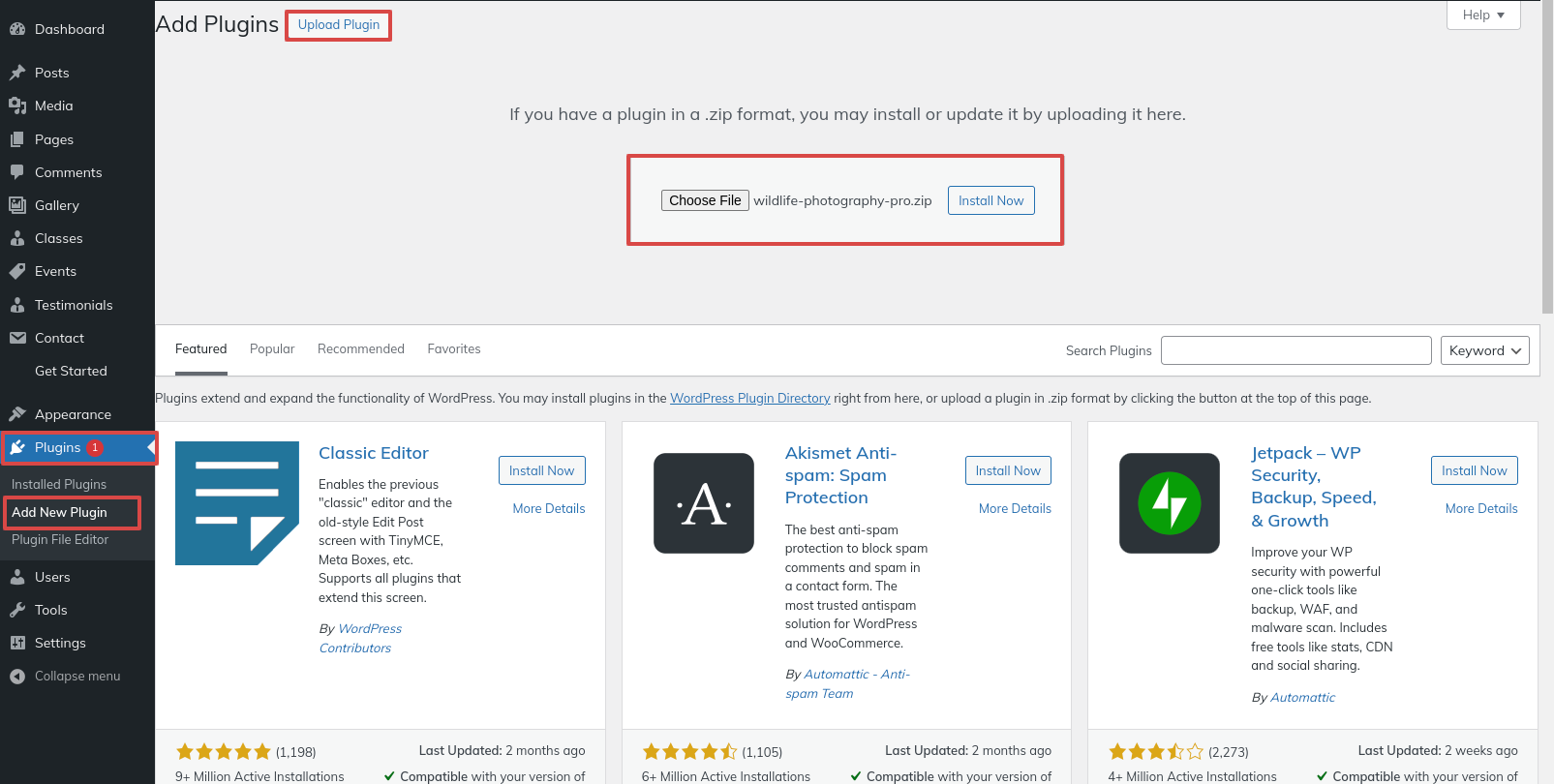
Task: Click '6+ Million Active Installations' text
Action: tap(726, 776)
